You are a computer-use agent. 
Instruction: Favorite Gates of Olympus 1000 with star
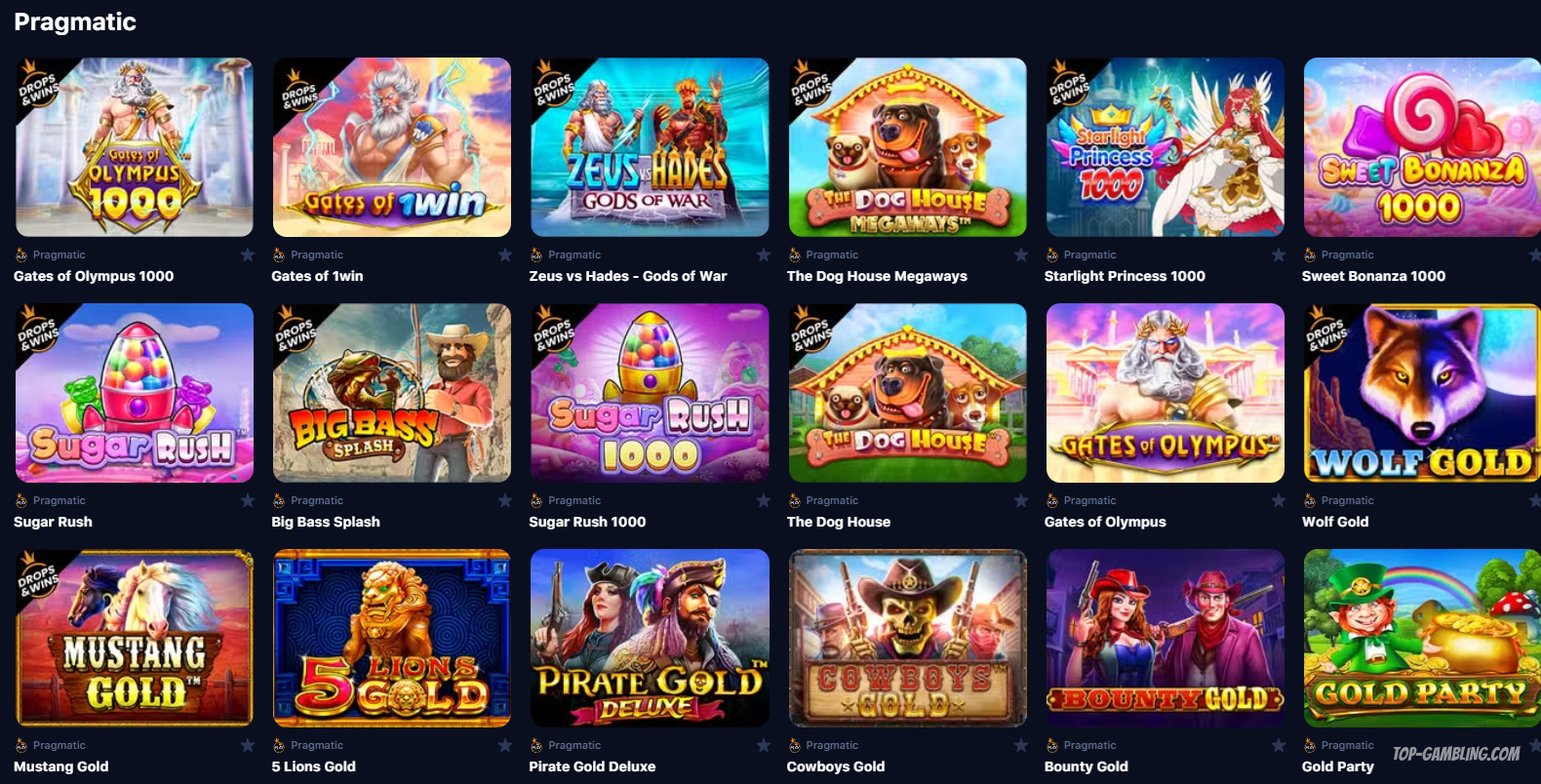[248, 255]
